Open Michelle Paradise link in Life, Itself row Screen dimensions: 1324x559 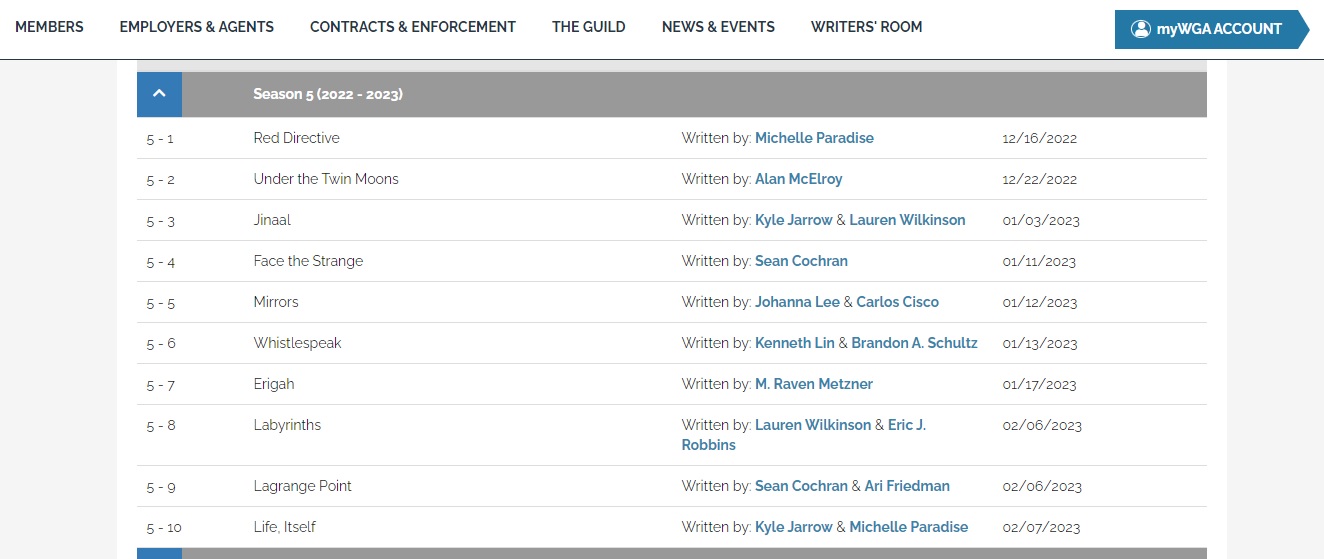tap(909, 527)
